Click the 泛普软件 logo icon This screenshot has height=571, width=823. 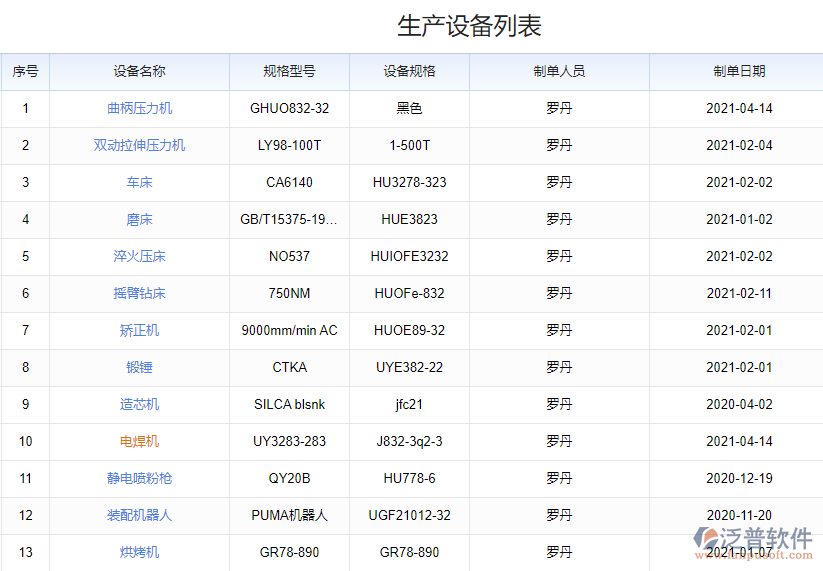coord(705,540)
